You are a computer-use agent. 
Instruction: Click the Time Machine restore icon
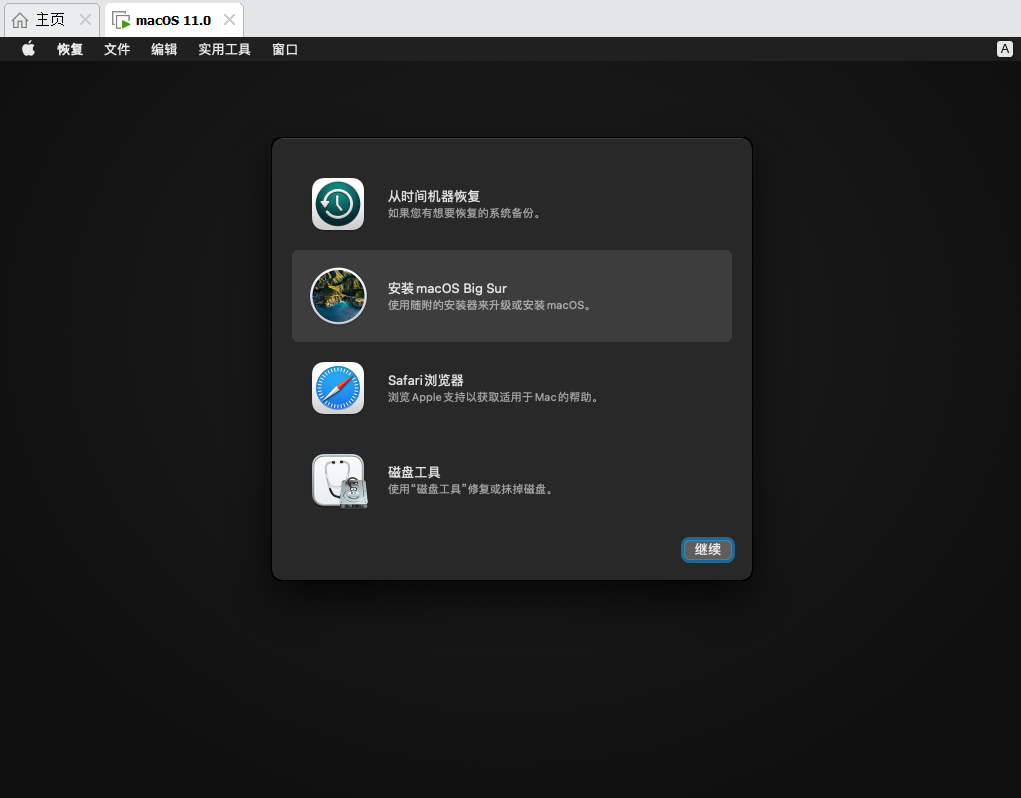(338, 204)
